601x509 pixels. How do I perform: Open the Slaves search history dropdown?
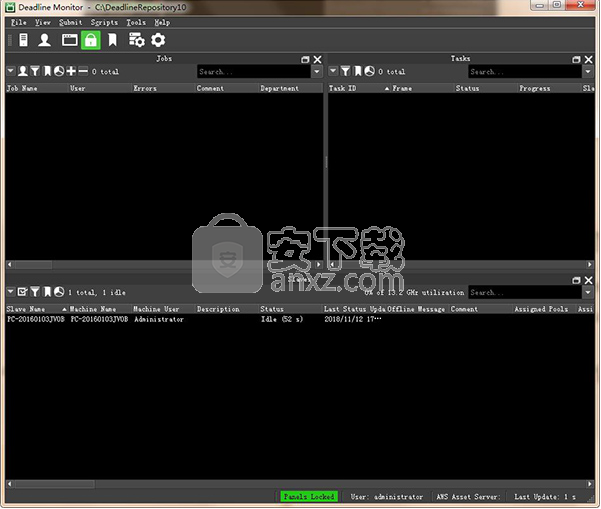(x=588, y=292)
